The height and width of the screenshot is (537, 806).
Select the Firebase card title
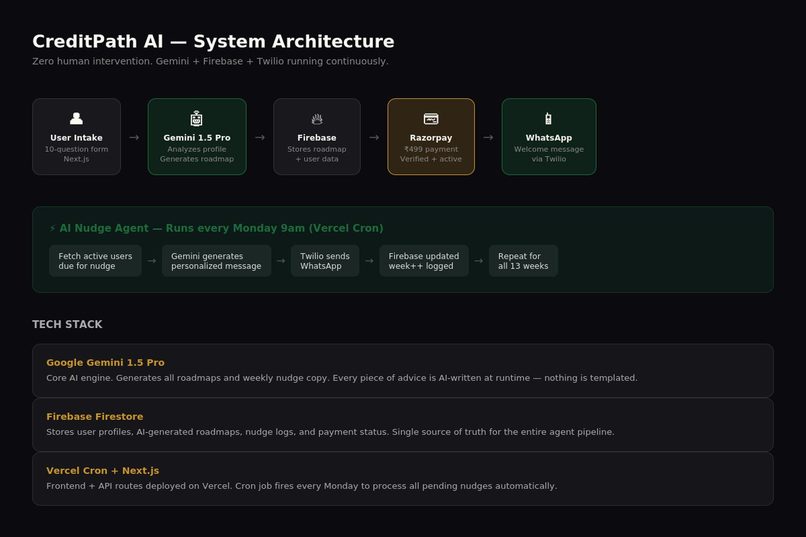click(317, 138)
